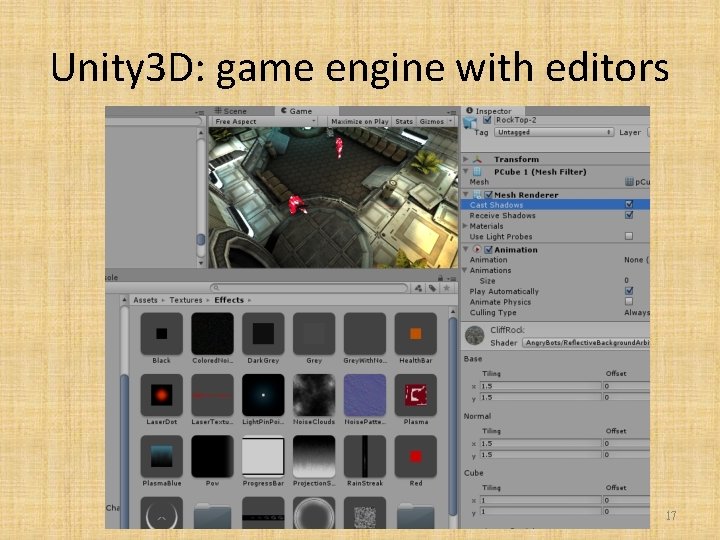
Task: Uncheck Play Automatically checkbox
Action: tap(629, 291)
